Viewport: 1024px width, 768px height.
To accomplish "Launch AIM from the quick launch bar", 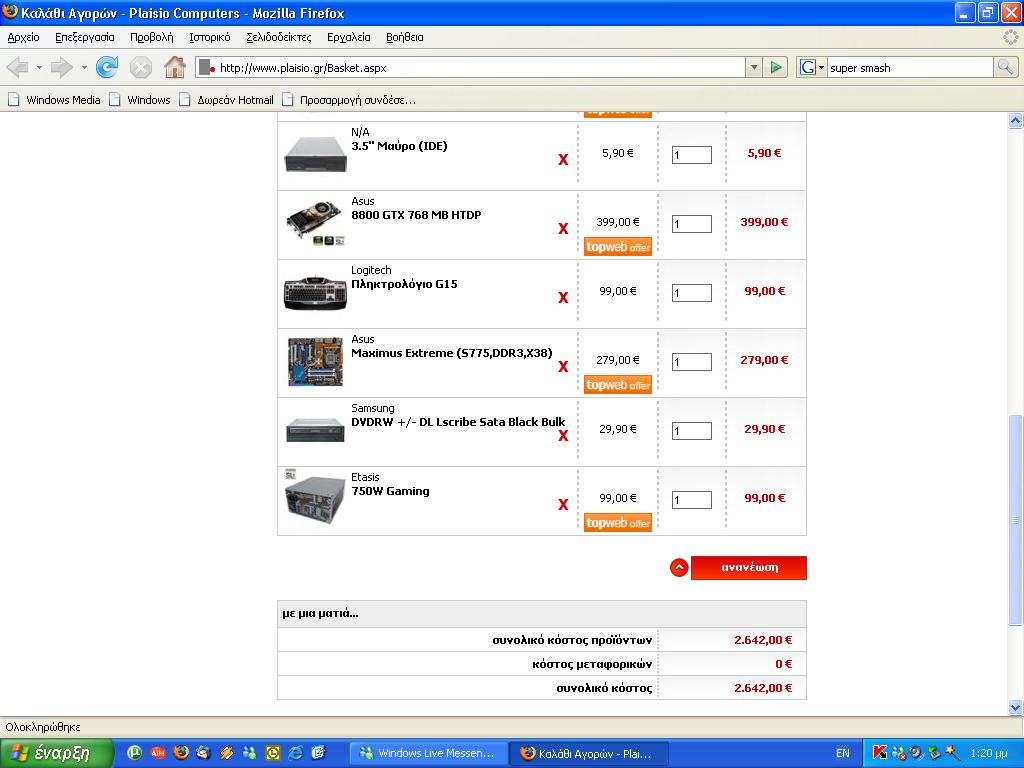I will 157,753.
